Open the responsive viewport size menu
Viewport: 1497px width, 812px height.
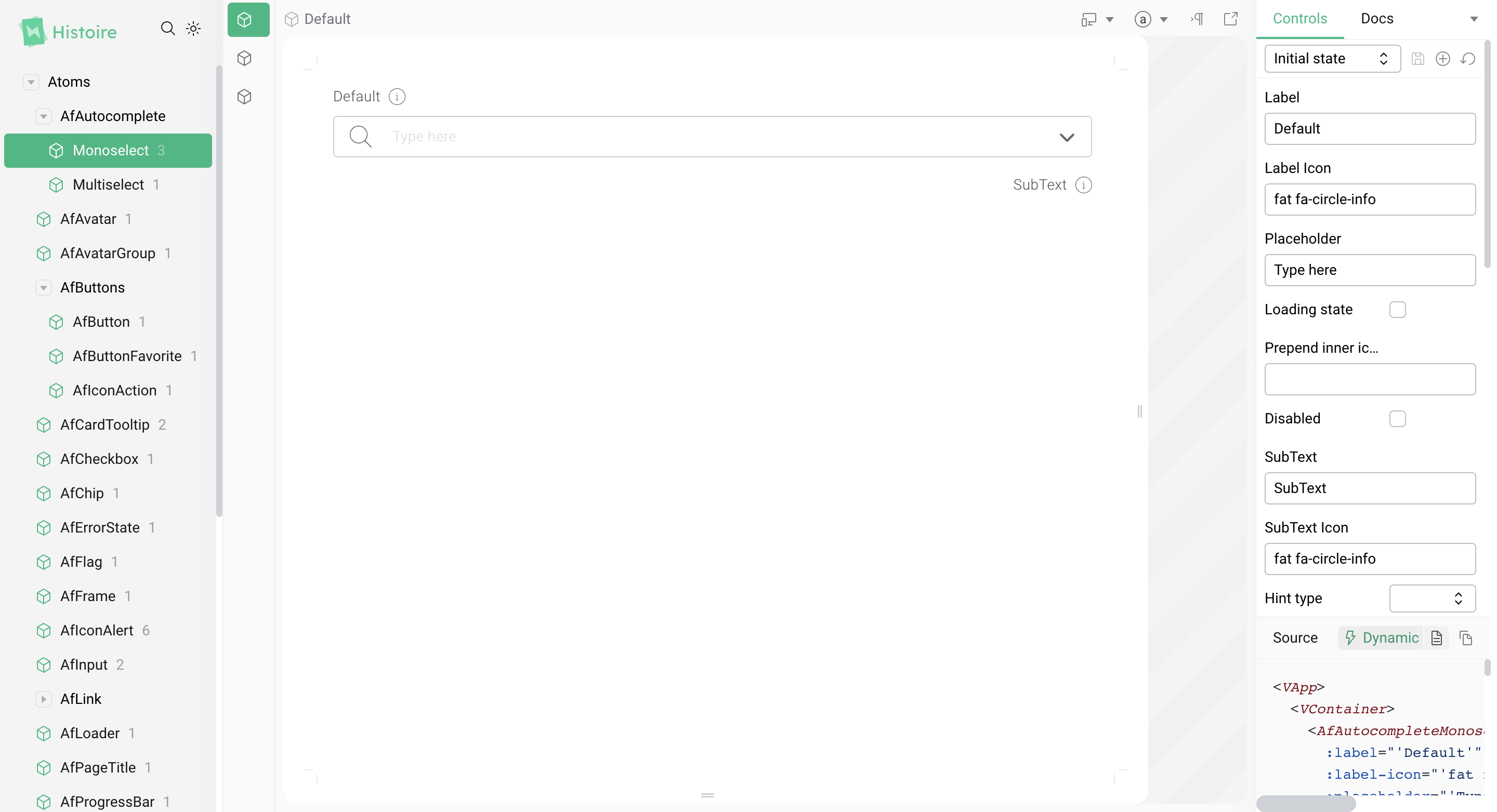click(1097, 19)
